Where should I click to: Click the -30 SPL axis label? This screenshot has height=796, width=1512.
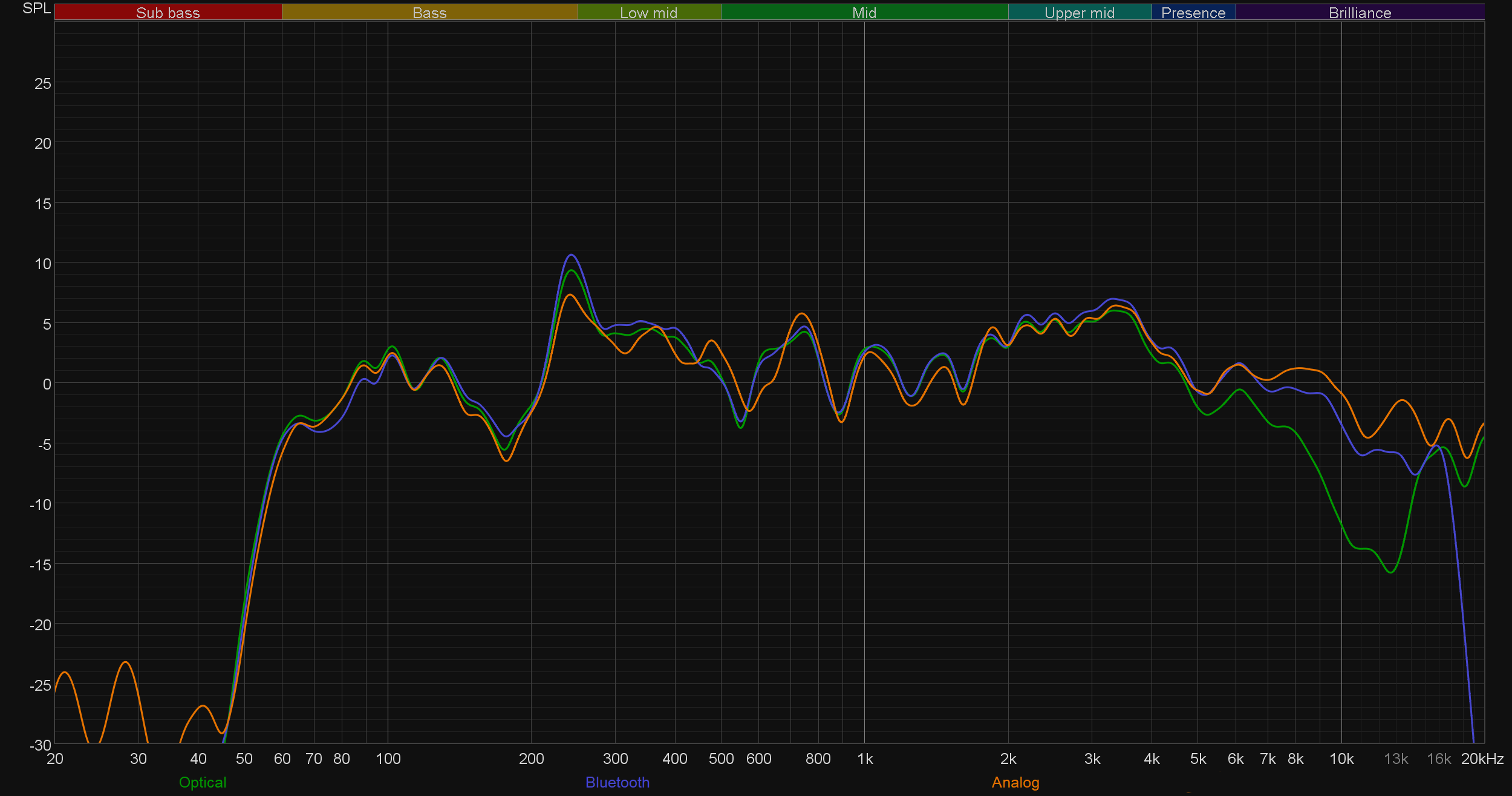tap(41, 745)
